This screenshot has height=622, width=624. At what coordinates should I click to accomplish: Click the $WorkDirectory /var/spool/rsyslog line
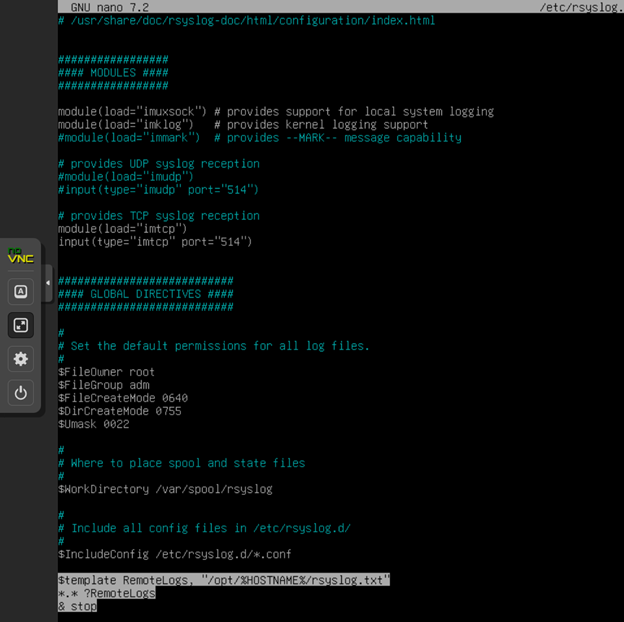(x=164, y=489)
